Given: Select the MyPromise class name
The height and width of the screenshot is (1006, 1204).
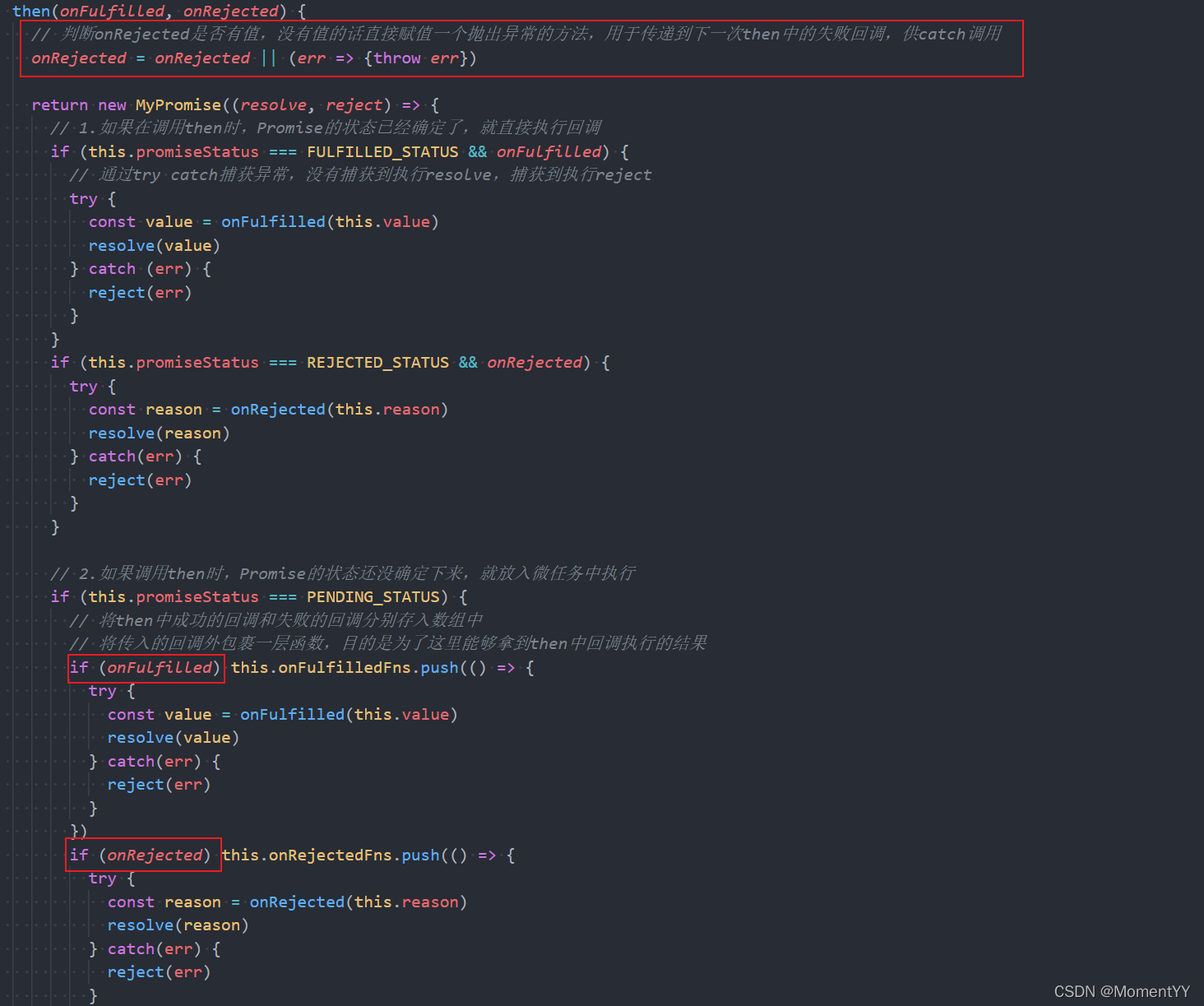Looking at the screenshot, I should point(178,105).
